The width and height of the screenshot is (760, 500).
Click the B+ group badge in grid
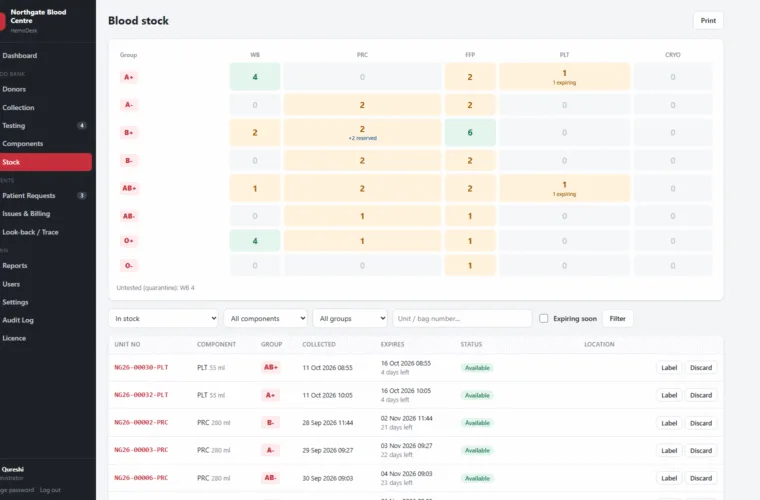(128, 132)
